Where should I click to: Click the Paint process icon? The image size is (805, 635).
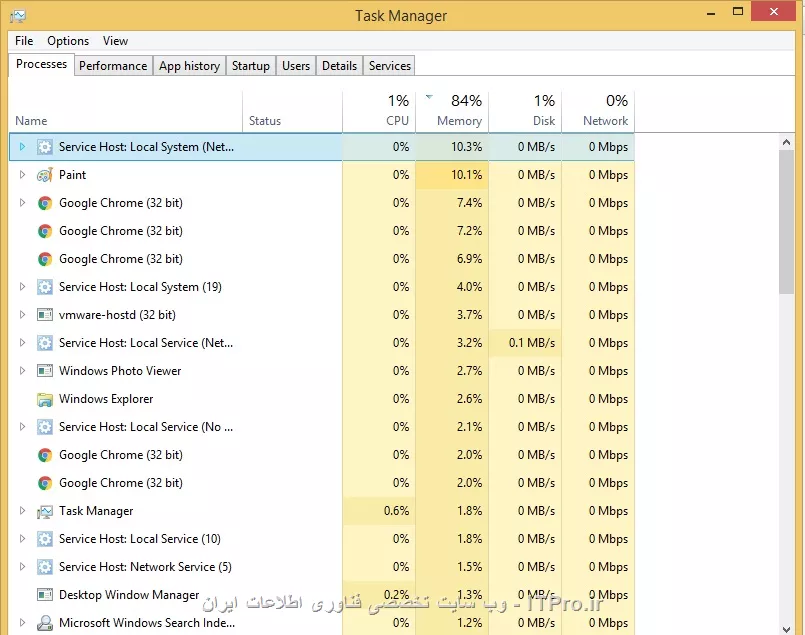coord(45,175)
